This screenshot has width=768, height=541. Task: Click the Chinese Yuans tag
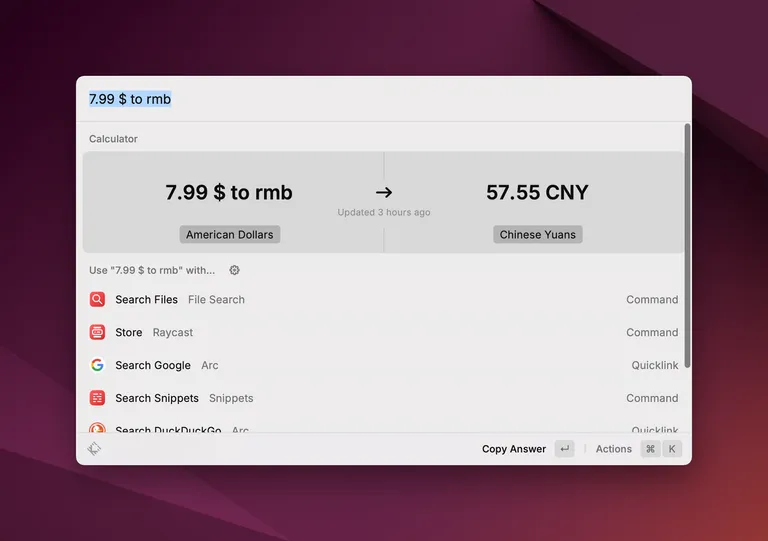click(x=538, y=235)
